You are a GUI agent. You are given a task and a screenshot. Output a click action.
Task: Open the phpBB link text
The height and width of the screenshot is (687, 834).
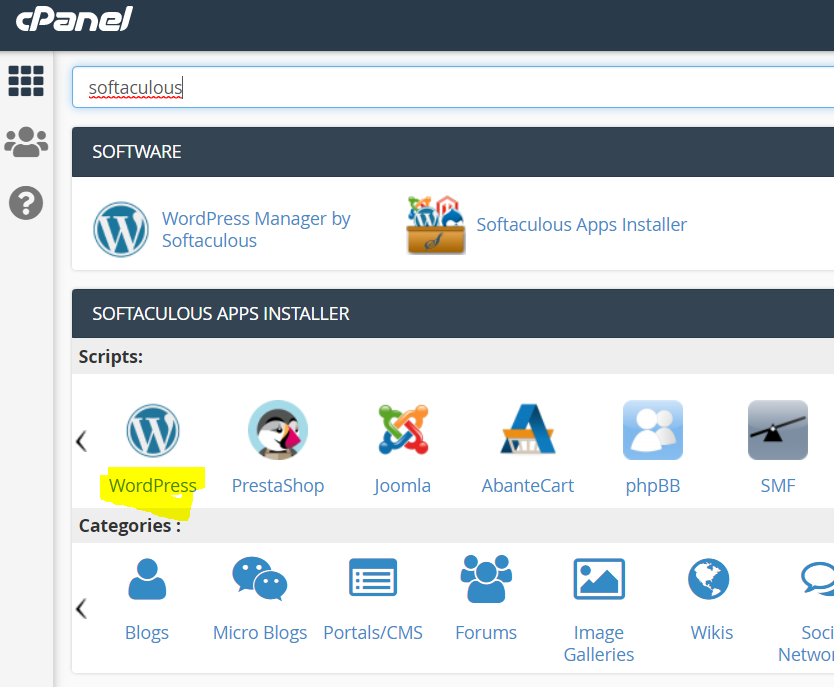(x=653, y=485)
